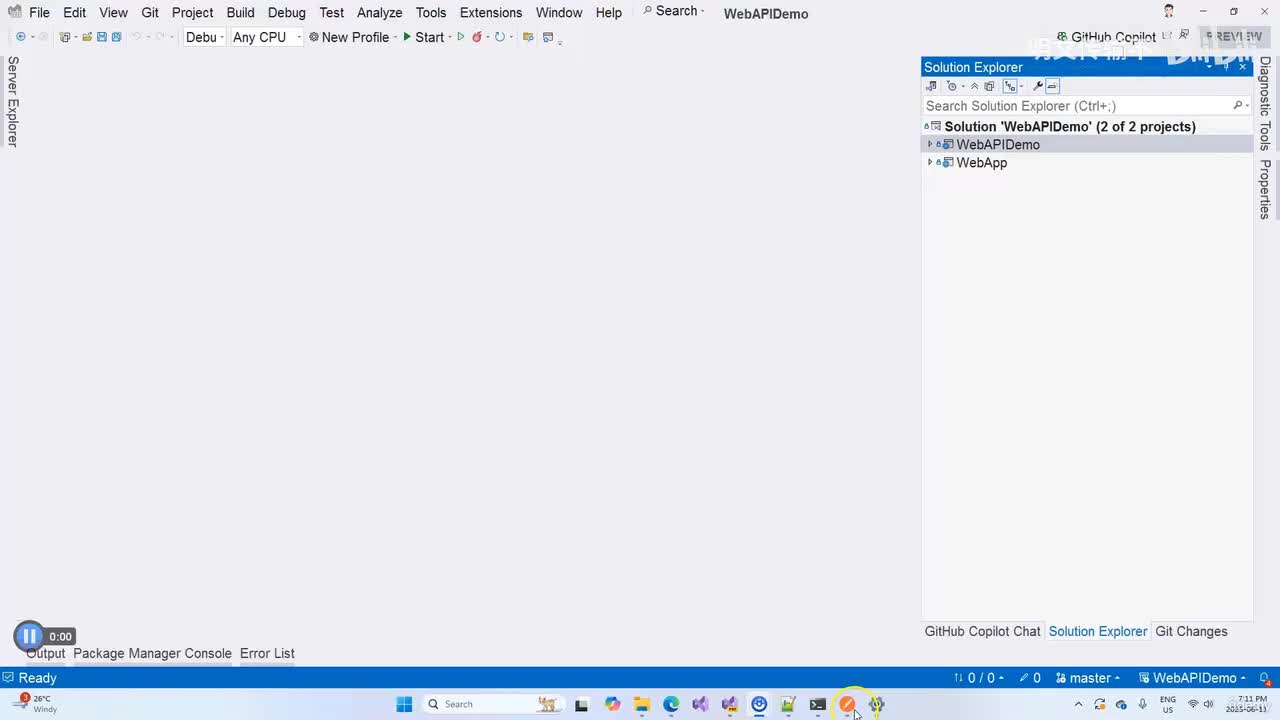Open the Windows Start menu
Image resolution: width=1280 pixels, height=720 pixels.
point(404,704)
